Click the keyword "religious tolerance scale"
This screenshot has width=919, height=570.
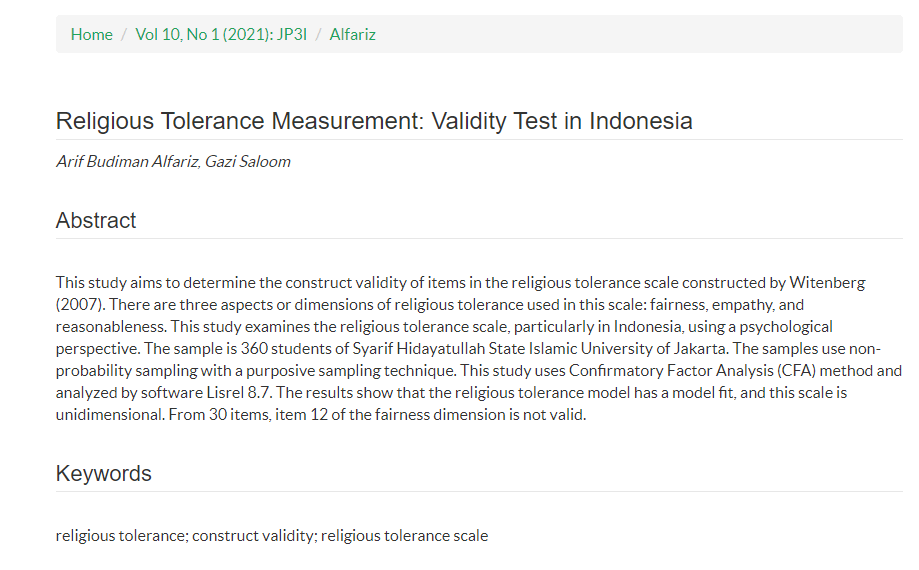pyautogui.click(x=404, y=536)
